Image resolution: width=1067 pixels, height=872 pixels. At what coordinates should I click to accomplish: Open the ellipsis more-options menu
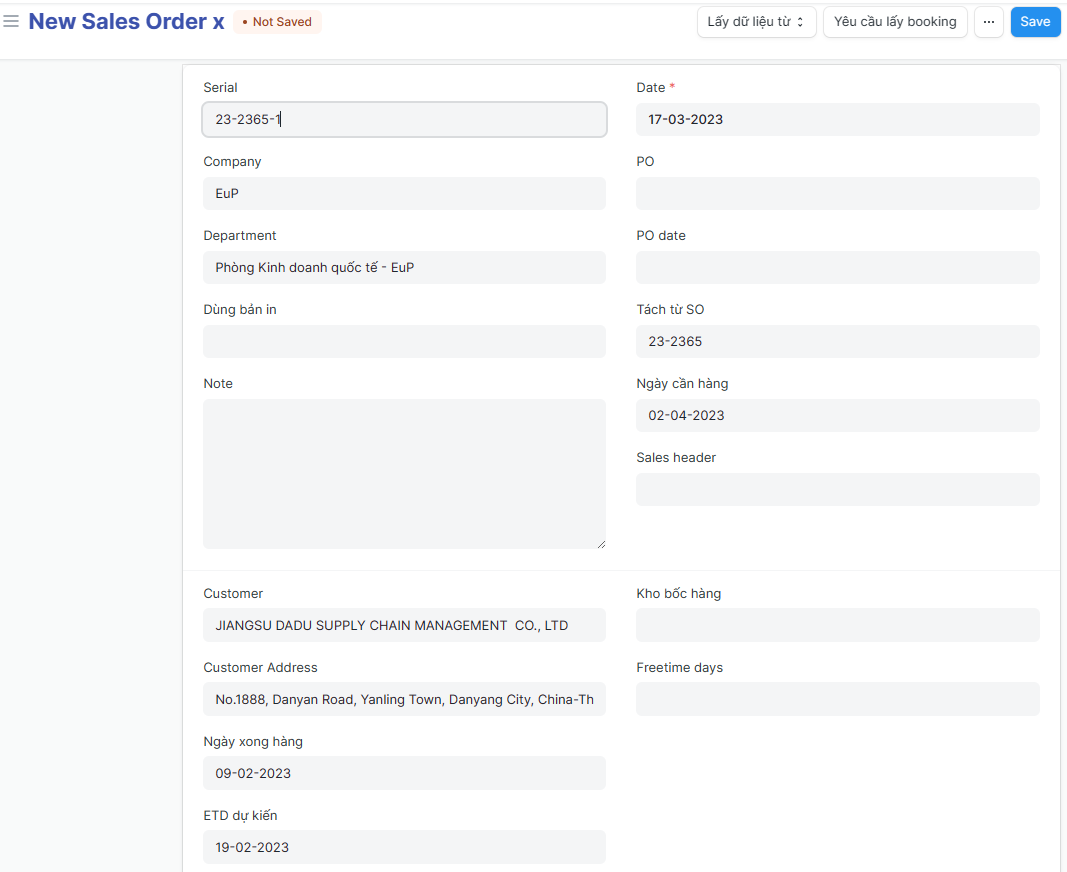[x=989, y=21]
